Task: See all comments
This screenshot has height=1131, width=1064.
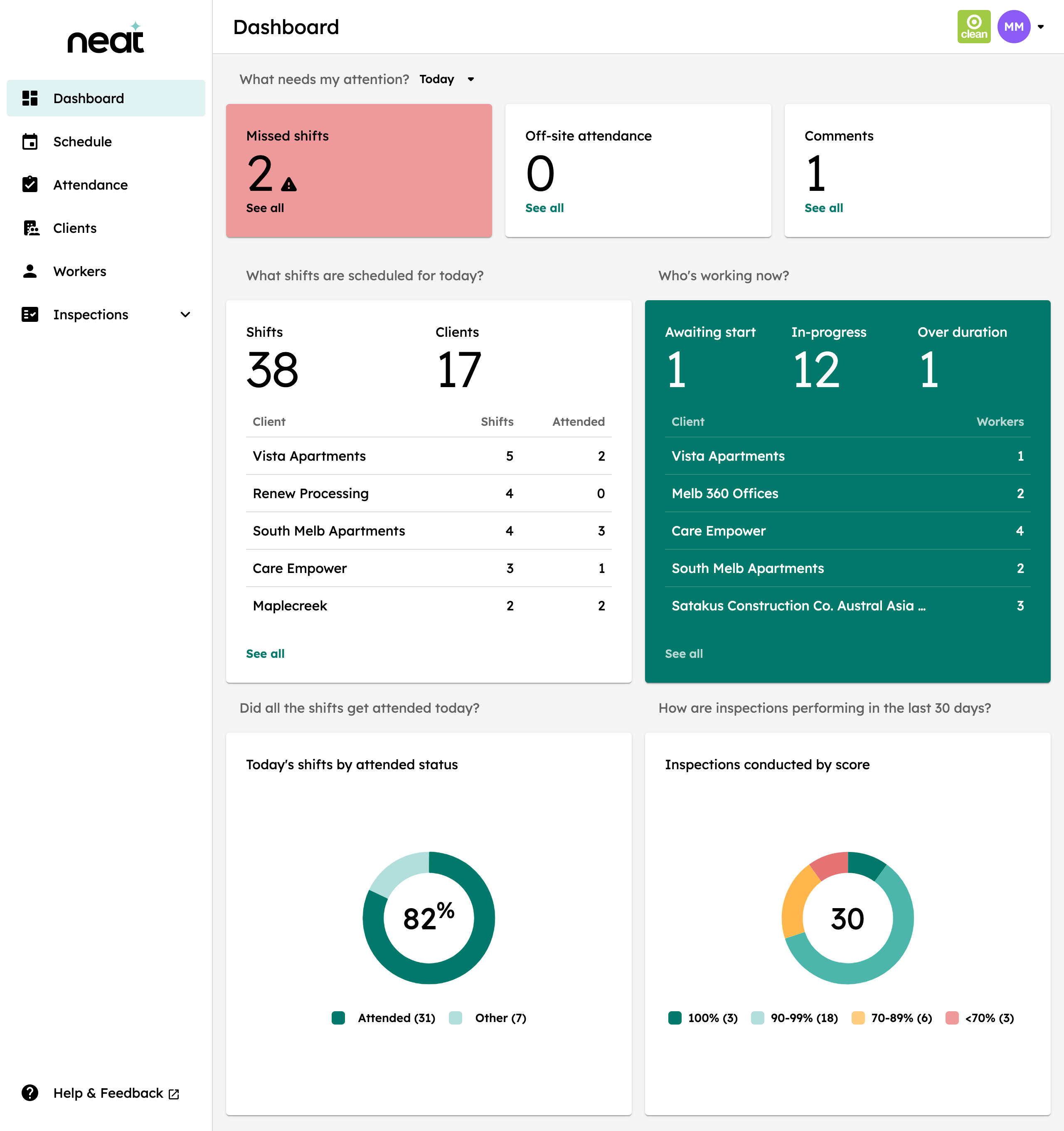Action: coord(823,207)
